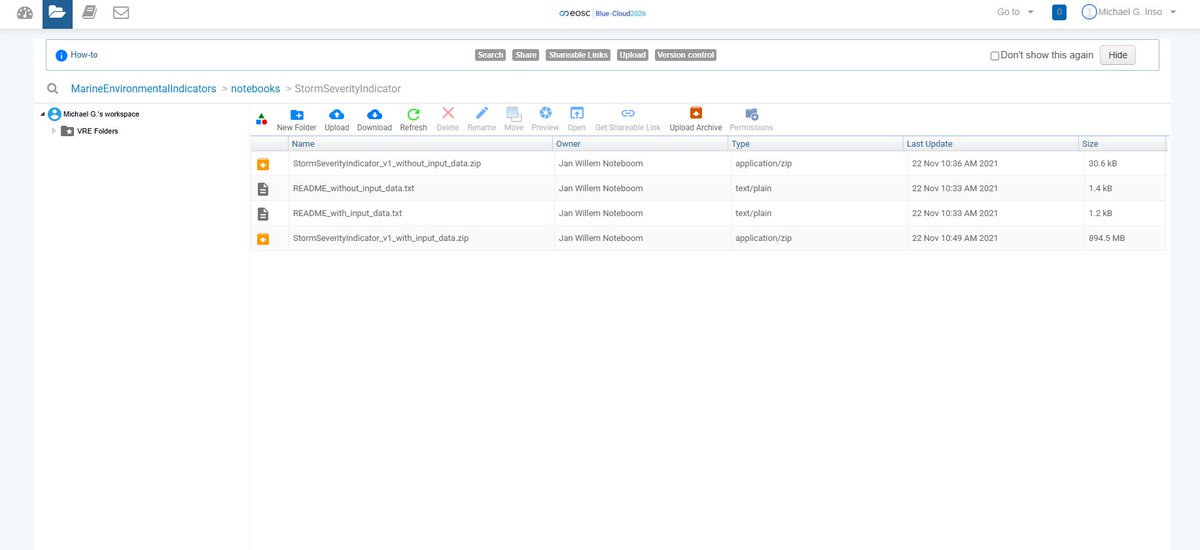Open the Share how-to tag
The width and height of the screenshot is (1200, 550).
click(526, 55)
